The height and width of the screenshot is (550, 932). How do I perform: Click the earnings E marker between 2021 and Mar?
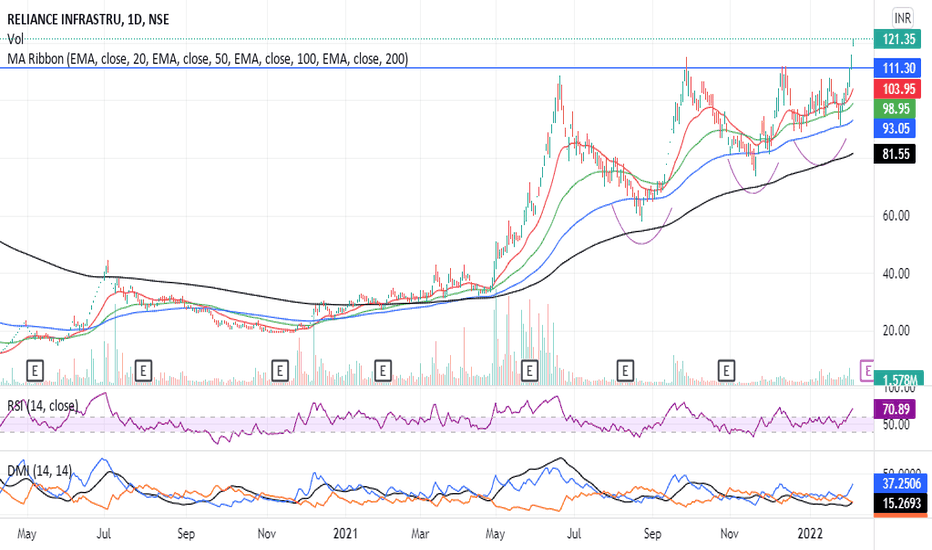tap(383, 371)
